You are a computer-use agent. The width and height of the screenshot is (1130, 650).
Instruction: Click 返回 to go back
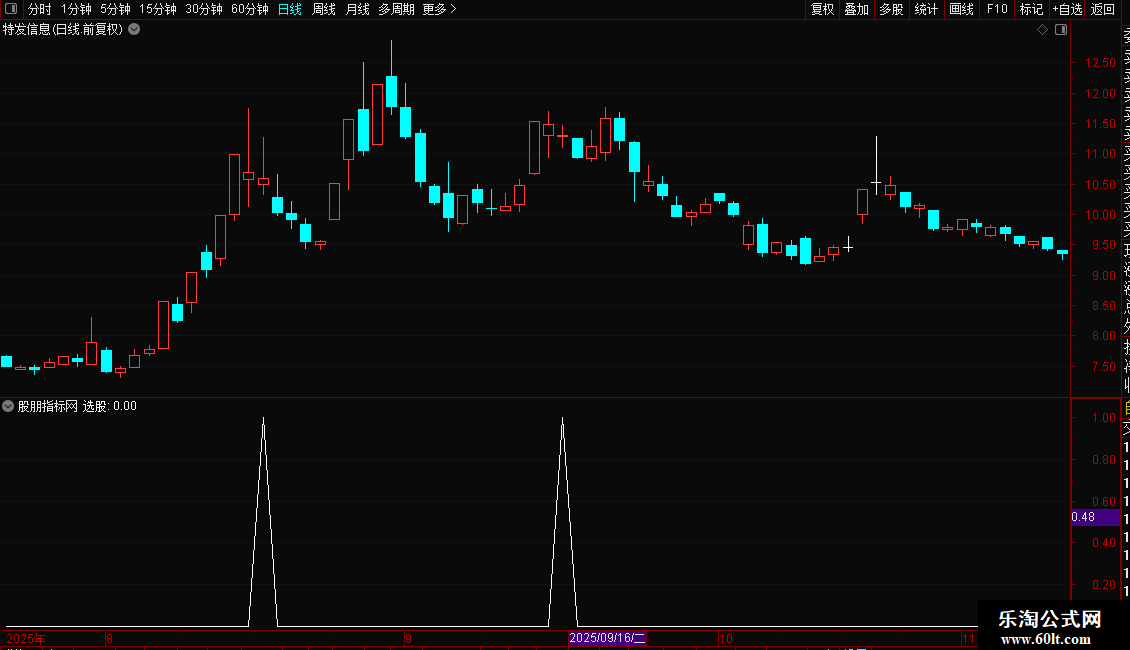tap(1103, 9)
